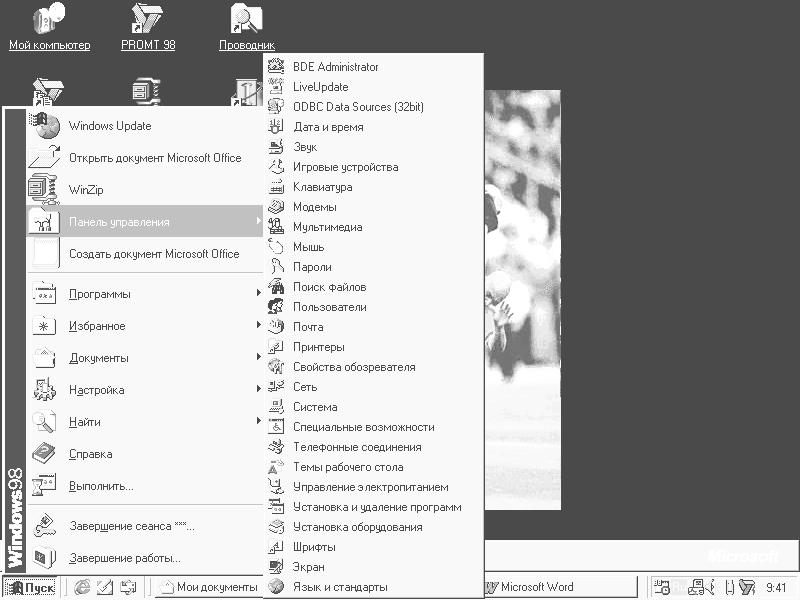Viewport: 800px width, 600px height.
Task: Open ODBC Data Sources (32bit) icon
Action: [276, 107]
